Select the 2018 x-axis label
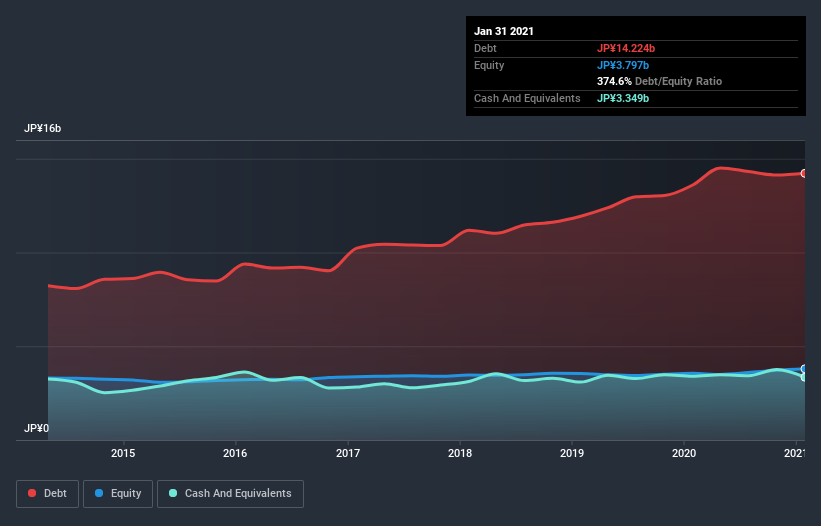821x526 pixels. point(460,453)
